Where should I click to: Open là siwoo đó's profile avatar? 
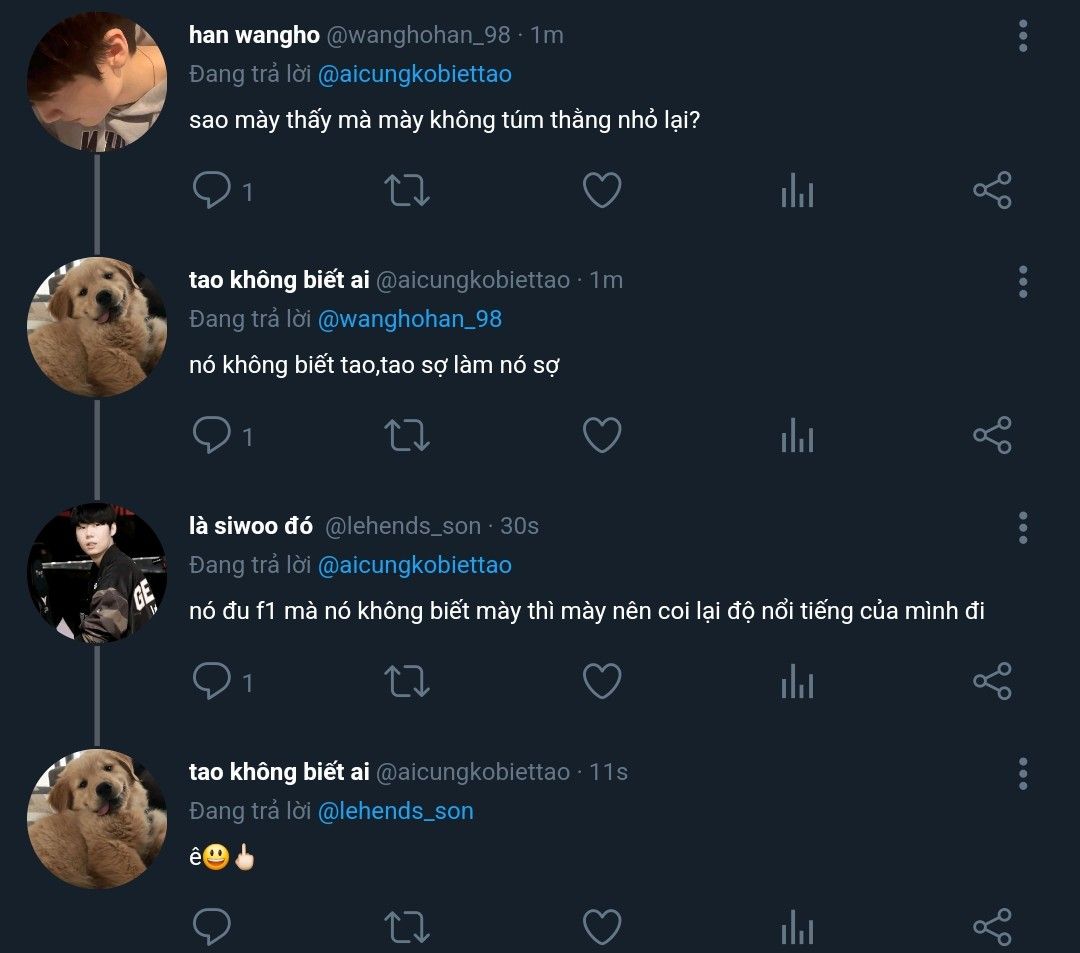(x=97, y=573)
